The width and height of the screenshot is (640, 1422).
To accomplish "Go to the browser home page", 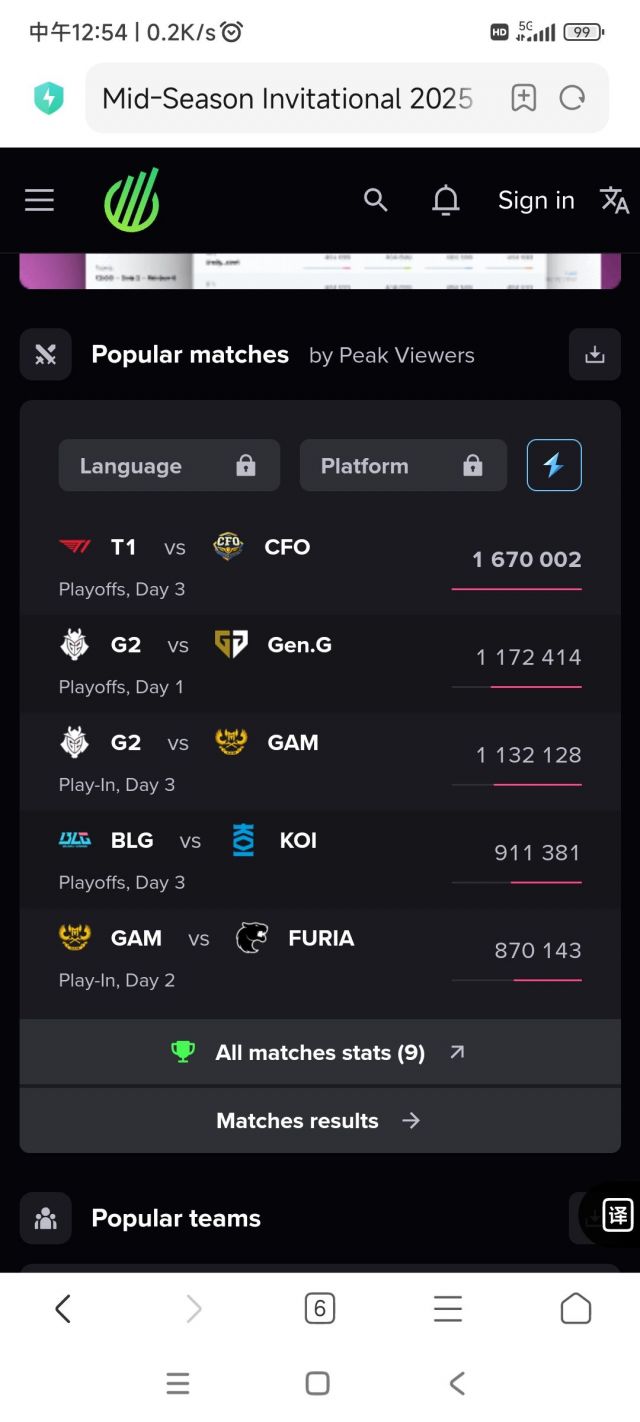I will 575,1308.
